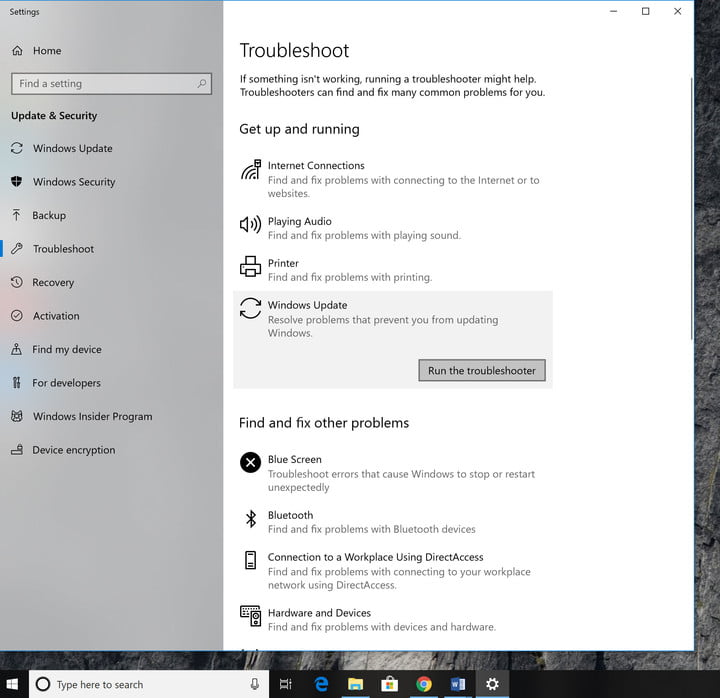Screen dimensions: 720x698
Task: Open Windows Insider Program settings
Action: click(92, 417)
